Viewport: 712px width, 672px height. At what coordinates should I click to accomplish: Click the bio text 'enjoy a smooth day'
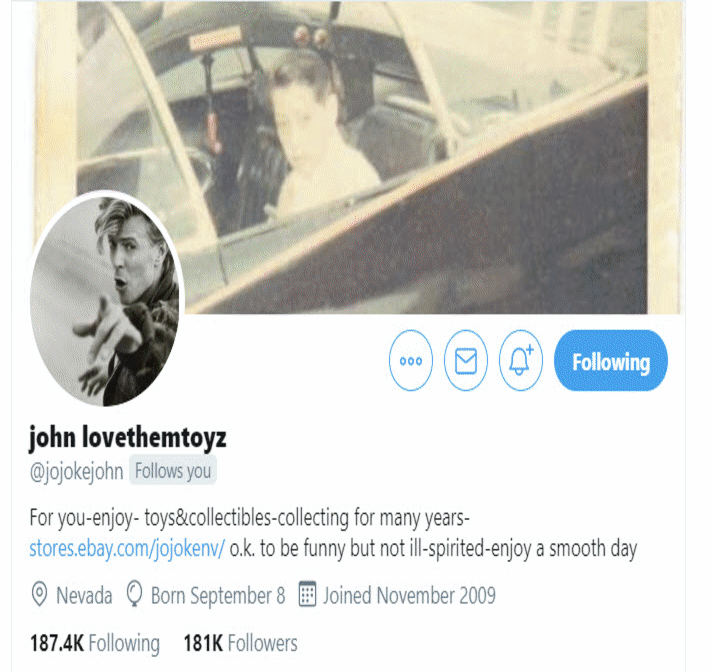click(x=564, y=548)
